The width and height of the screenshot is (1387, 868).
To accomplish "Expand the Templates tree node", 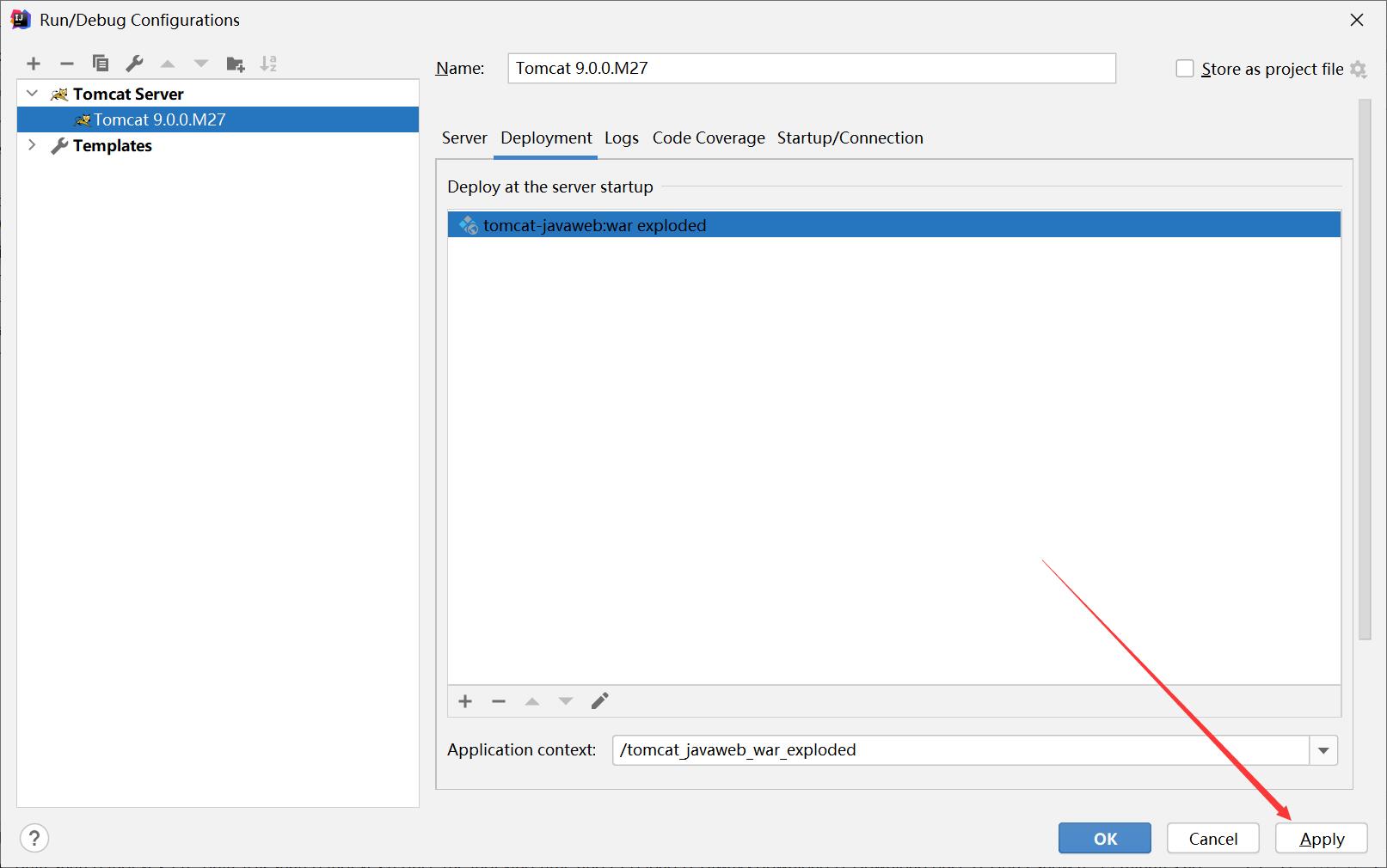I will click(33, 145).
